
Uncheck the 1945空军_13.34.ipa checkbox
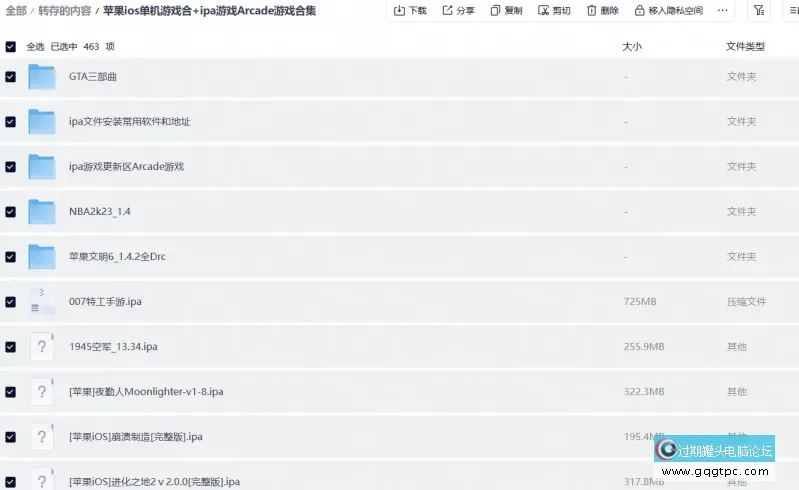pyautogui.click(x=10, y=346)
